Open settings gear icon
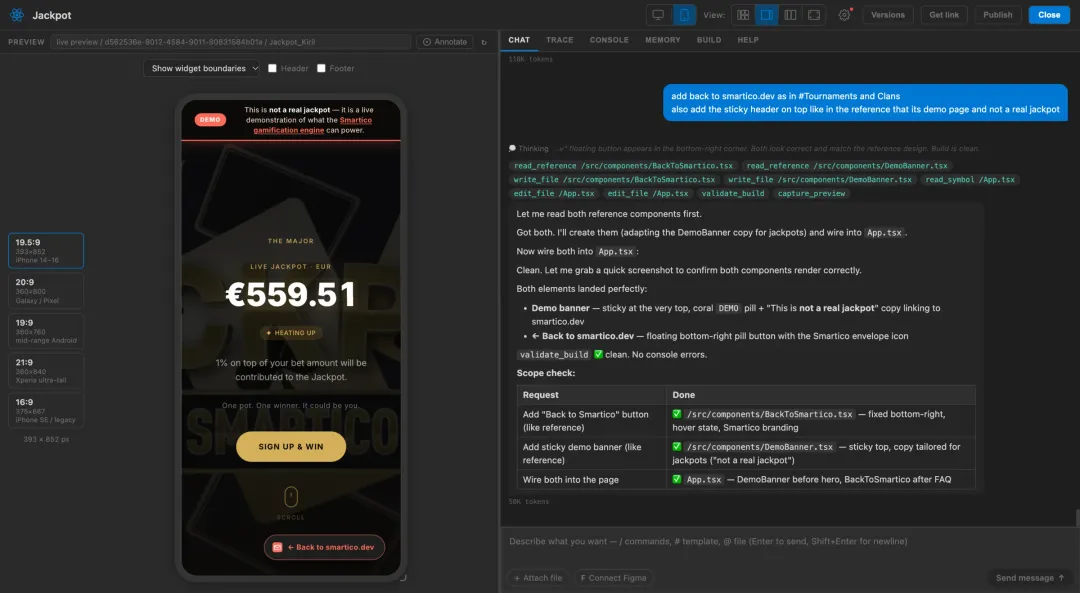 (844, 14)
